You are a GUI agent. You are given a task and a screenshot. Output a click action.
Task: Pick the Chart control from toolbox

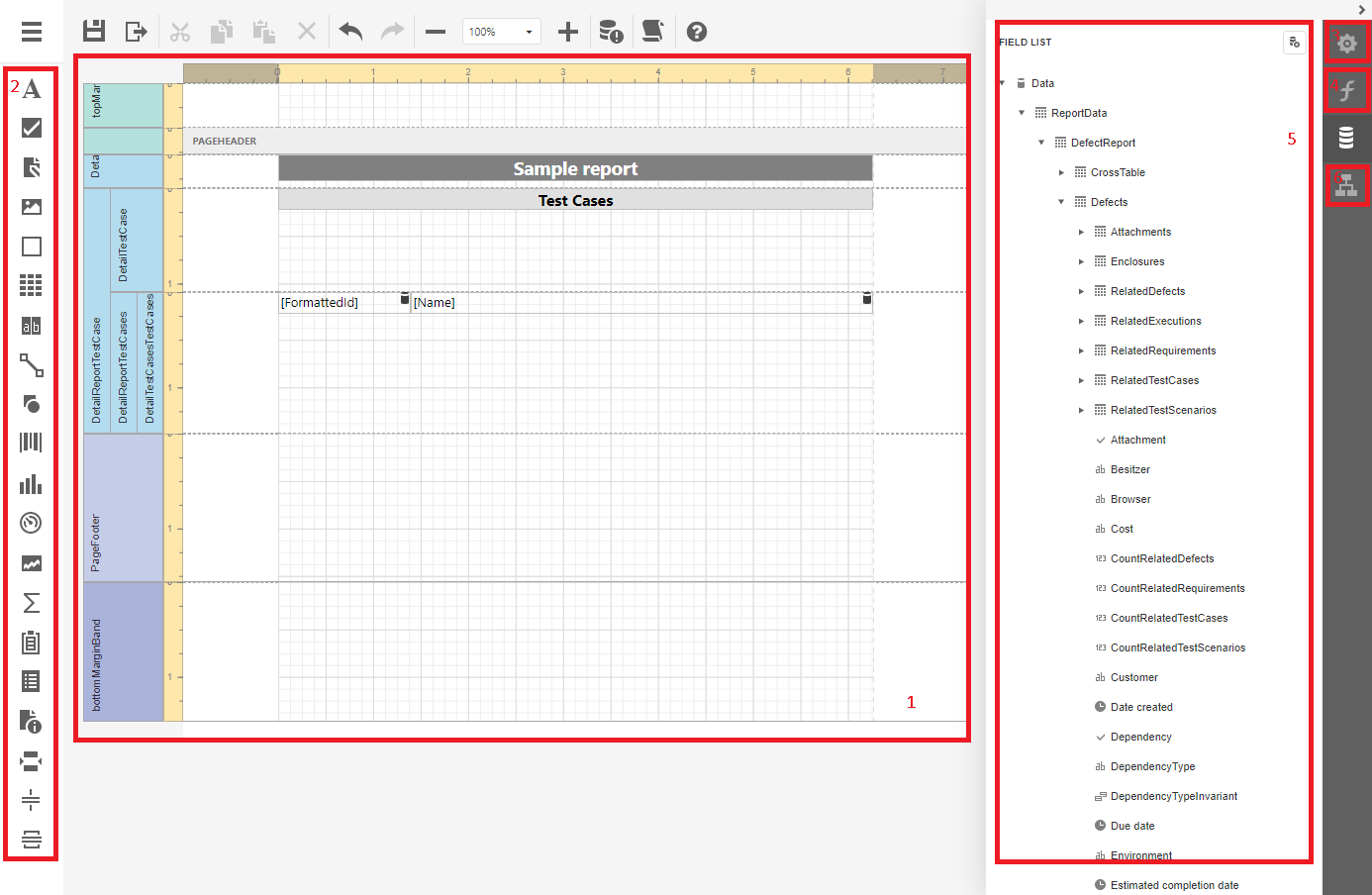tap(31, 484)
